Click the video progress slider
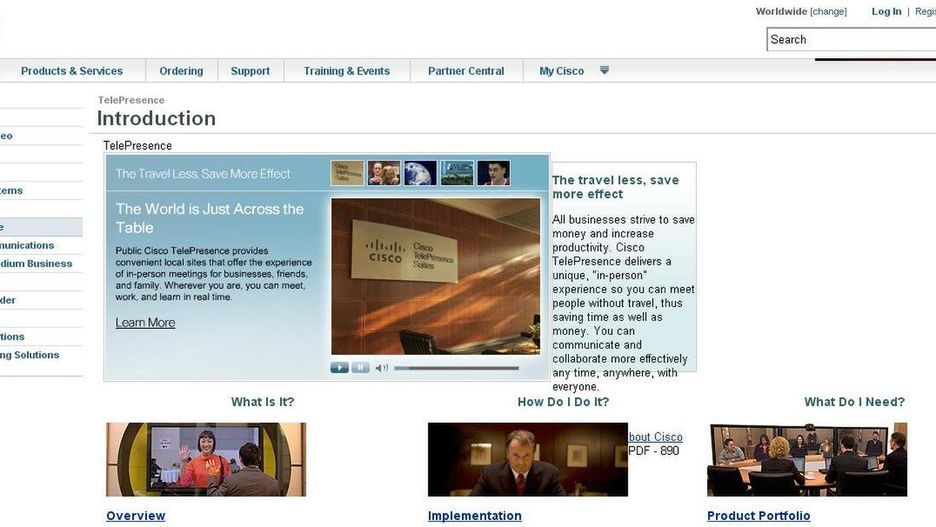Viewport: 936px width, 527px height. (x=457, y=368)
